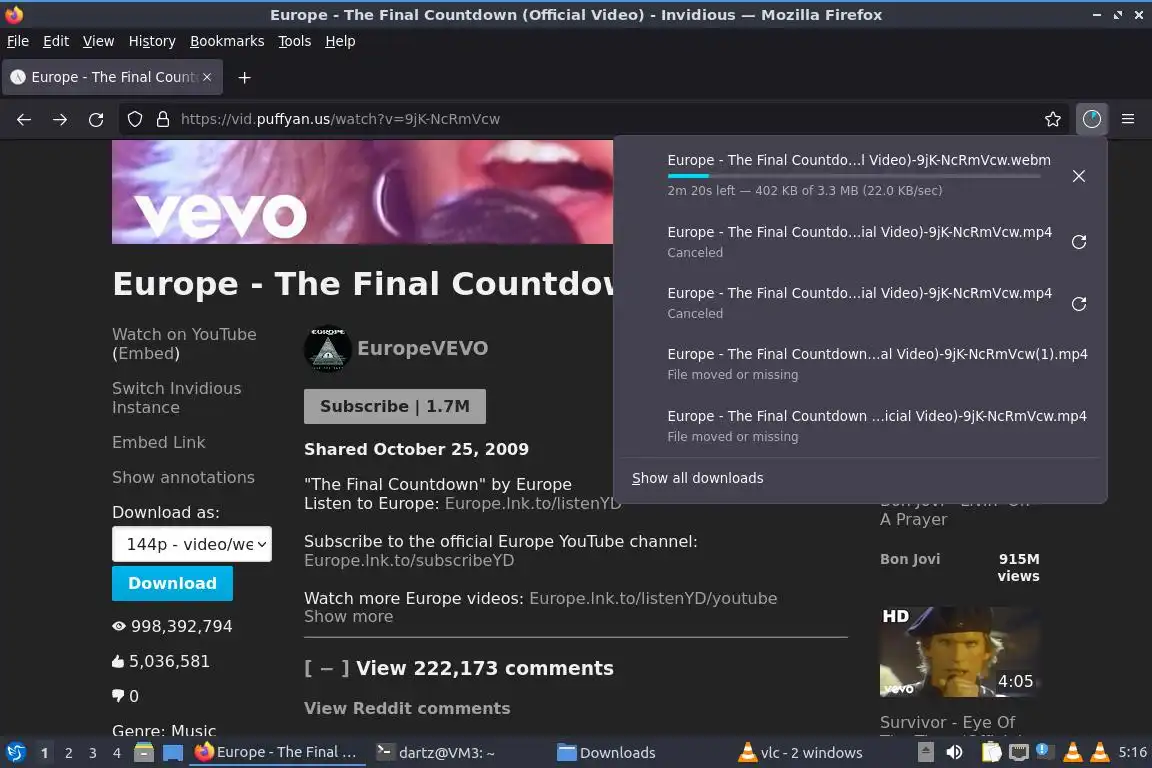Click Show annotations link
1152x768 pixels.
183,478
